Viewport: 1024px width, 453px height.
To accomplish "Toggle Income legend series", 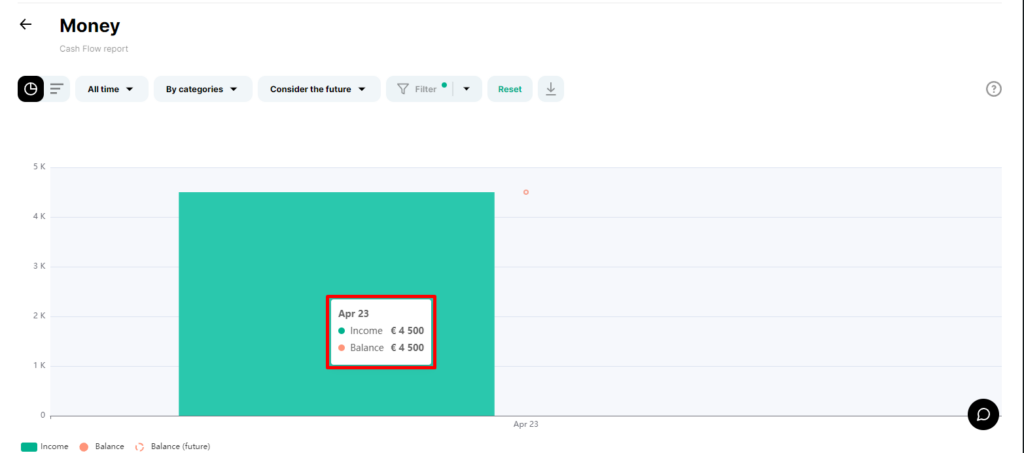I will pyautogui.click(x=44, y=446).
